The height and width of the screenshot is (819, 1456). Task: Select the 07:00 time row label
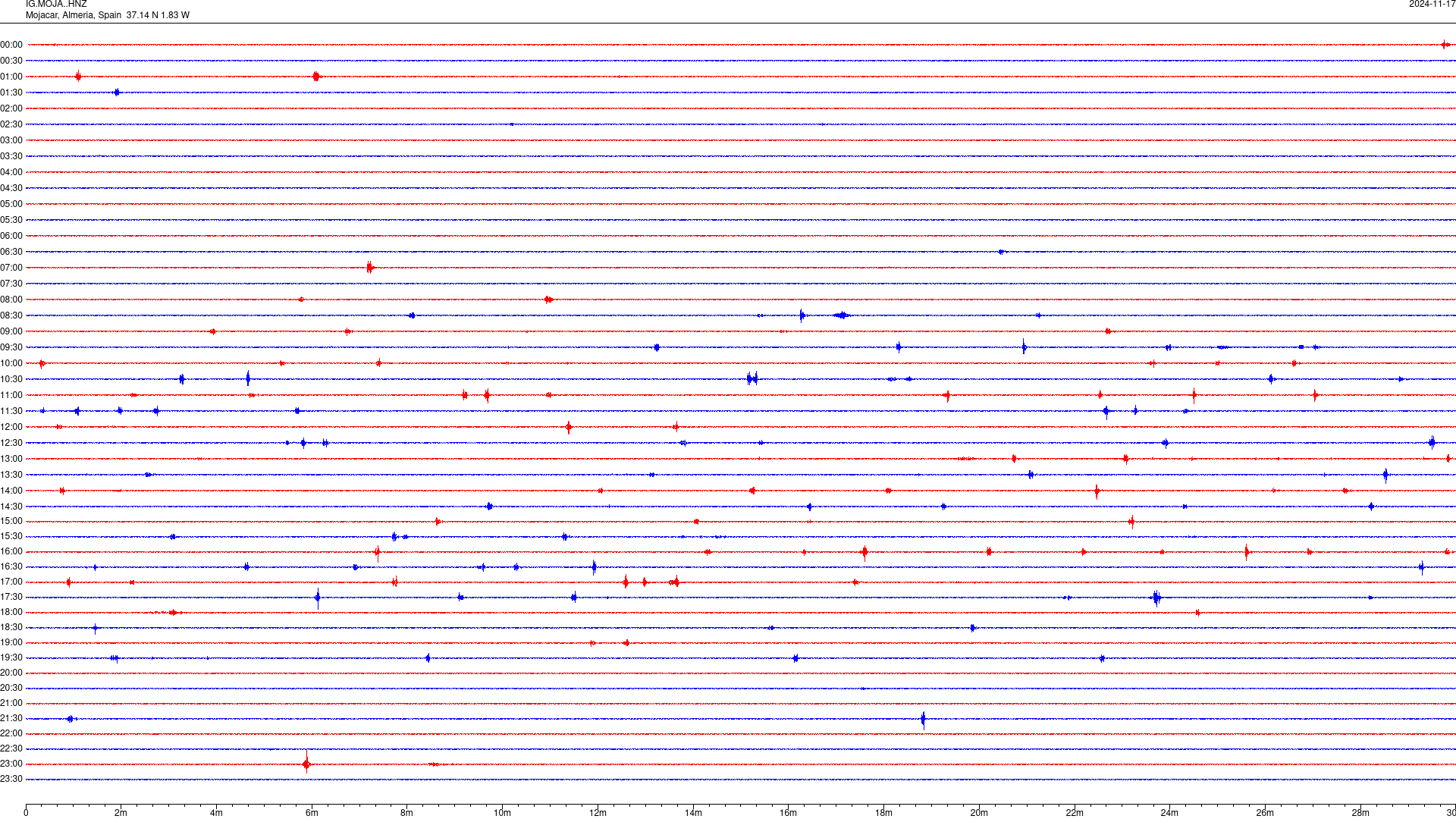pyautogui.click(x=11, y=268)
